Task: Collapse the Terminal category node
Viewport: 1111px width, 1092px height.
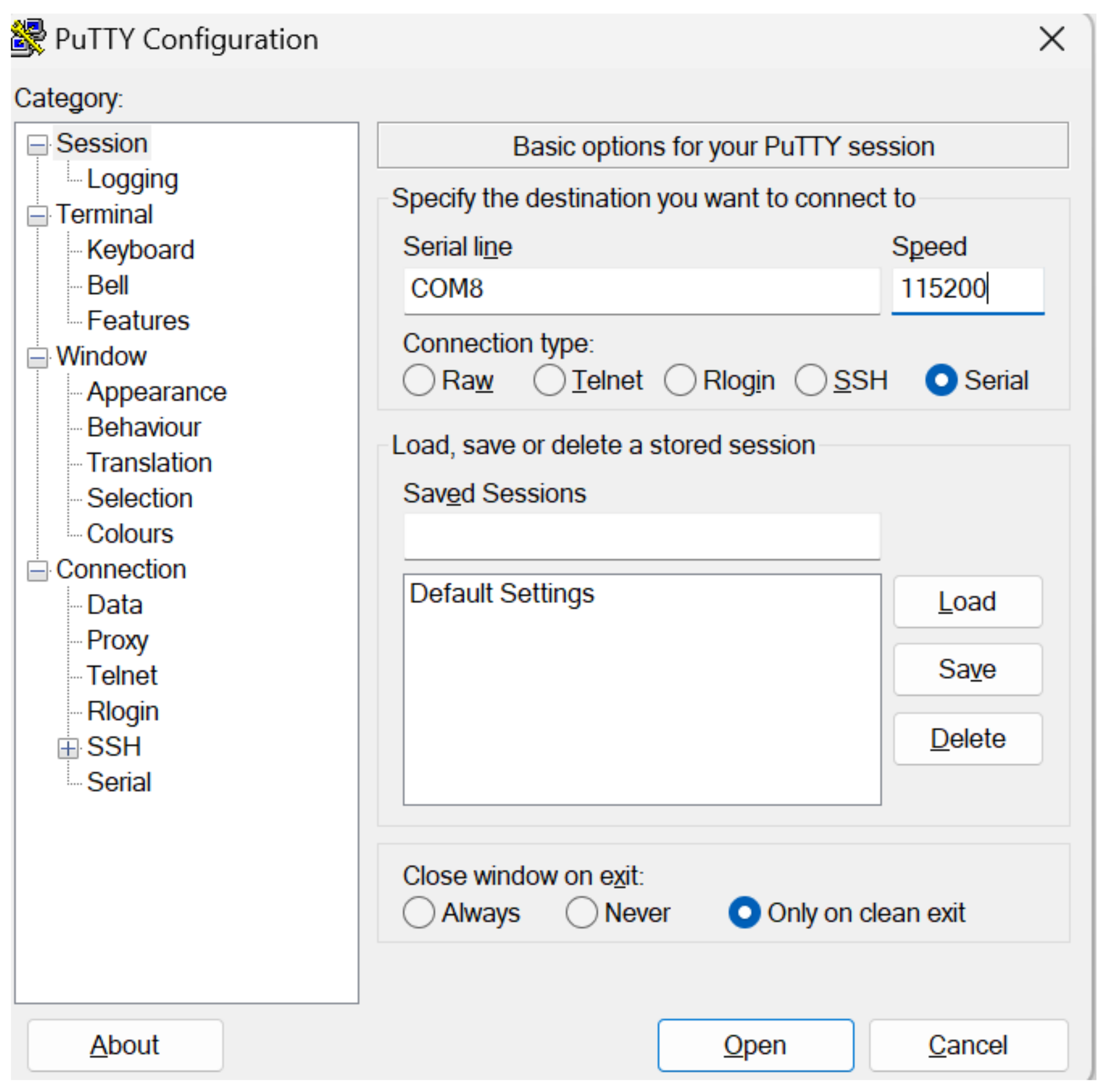Action: coord(38,216)
